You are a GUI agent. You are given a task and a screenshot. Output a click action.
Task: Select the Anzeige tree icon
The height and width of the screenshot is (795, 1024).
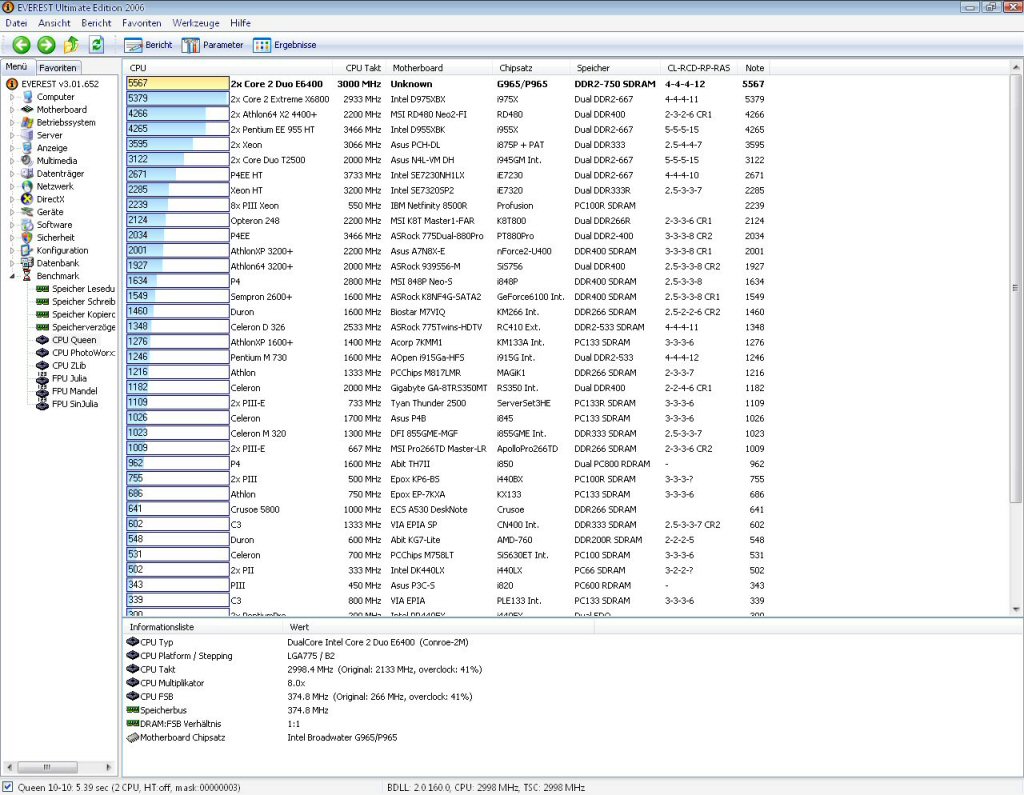pos(27,148)
